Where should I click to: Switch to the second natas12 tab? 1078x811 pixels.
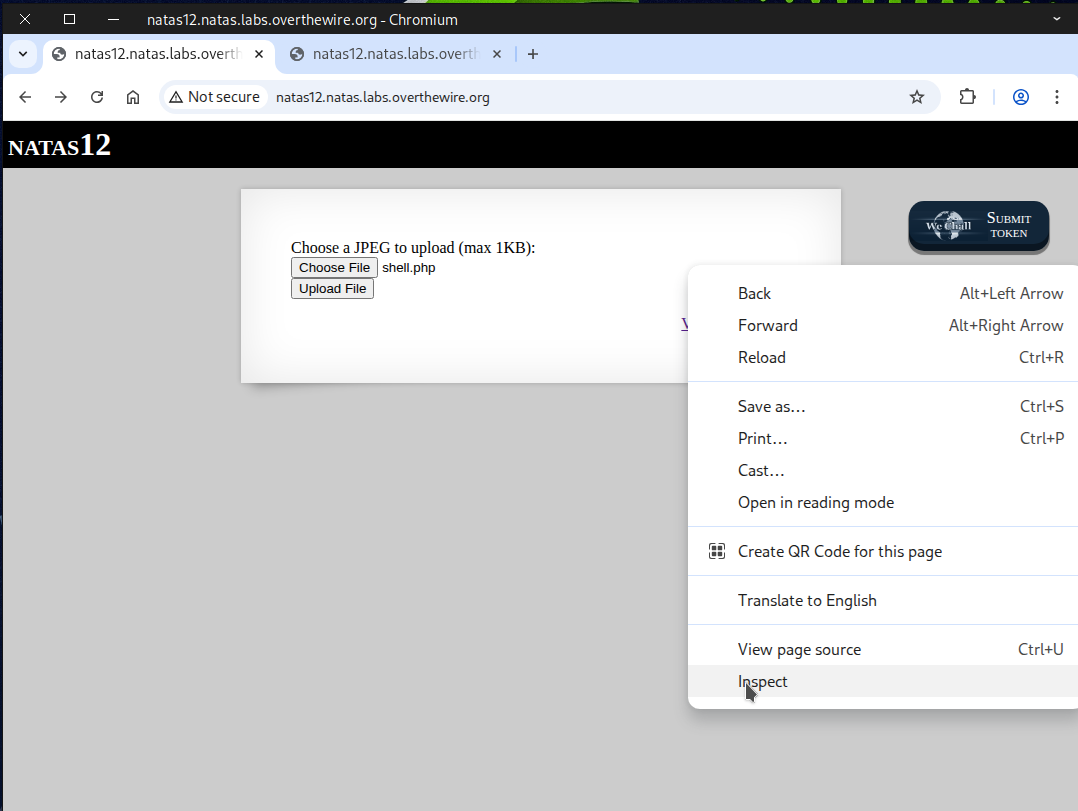click(395, 54)
